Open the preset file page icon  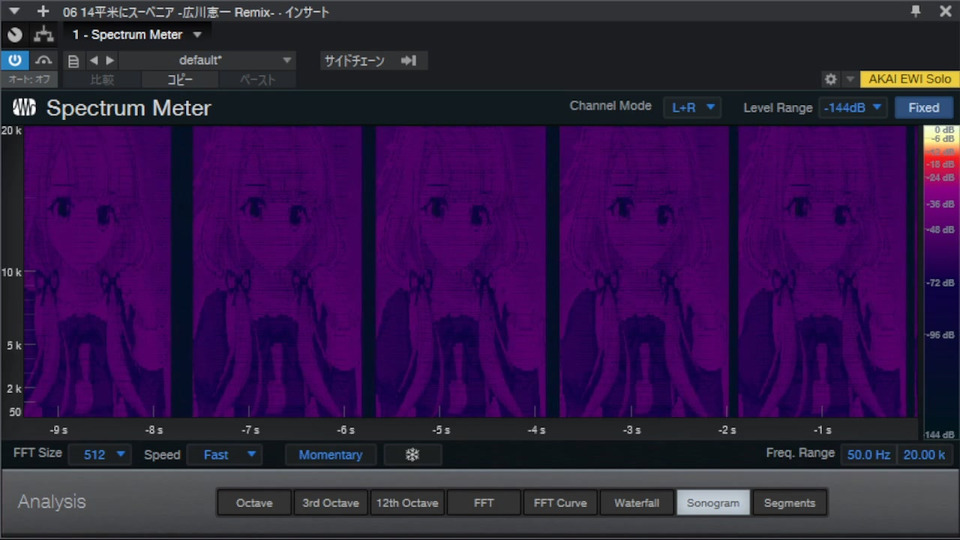[73, 61]
